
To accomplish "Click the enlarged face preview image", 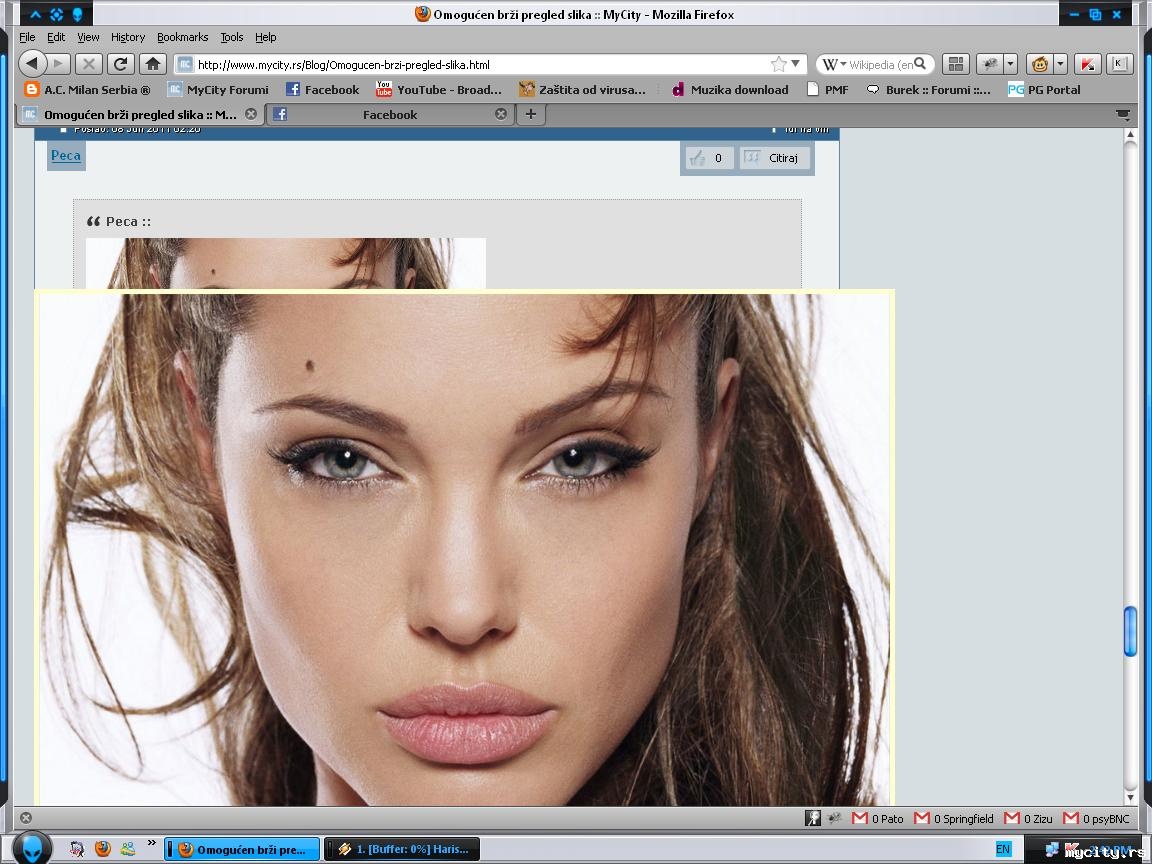I will click(x=464, y=550).
